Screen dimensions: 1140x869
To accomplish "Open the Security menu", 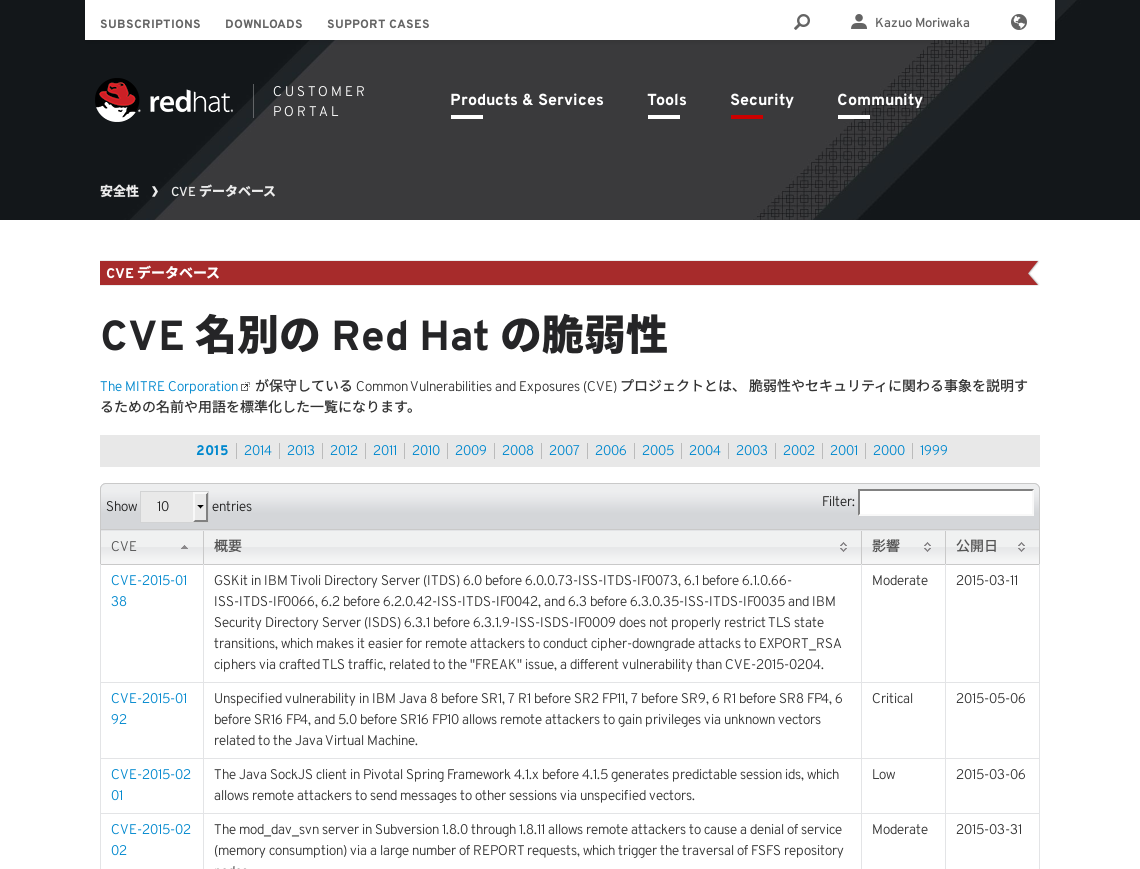I will point(762,100).
